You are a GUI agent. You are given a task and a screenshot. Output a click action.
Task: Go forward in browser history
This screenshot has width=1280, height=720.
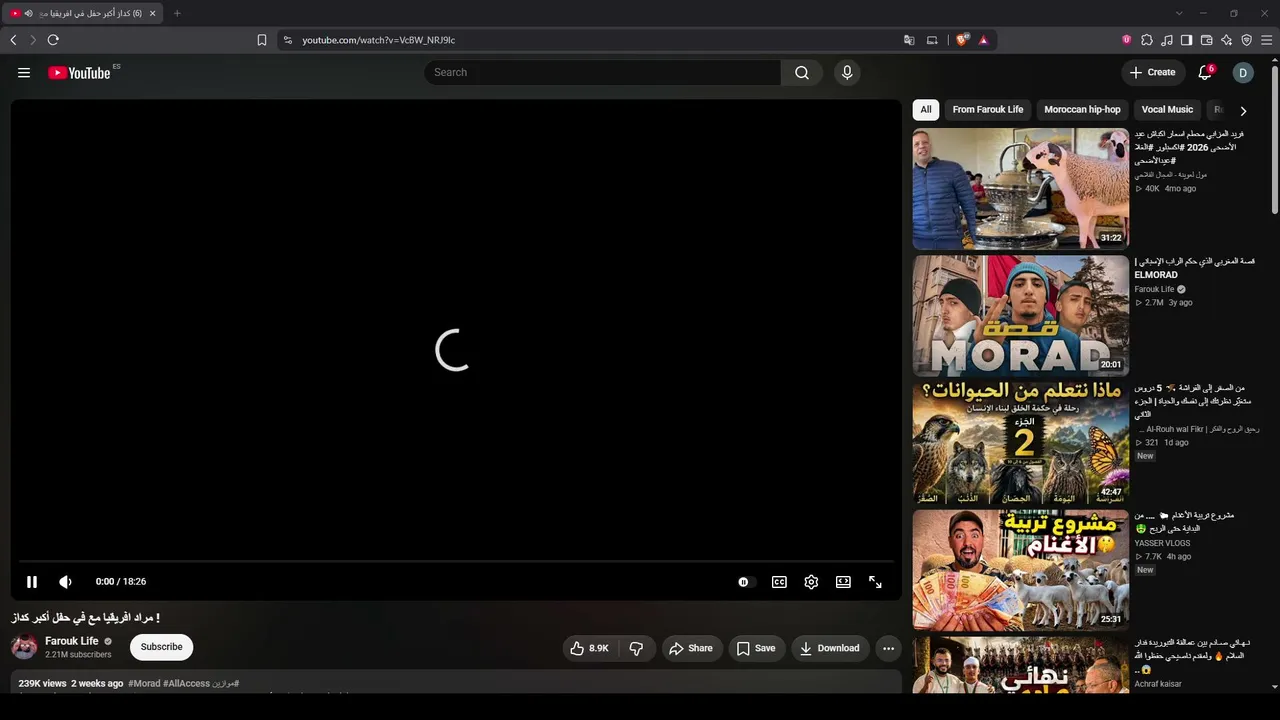coord(33,40)
